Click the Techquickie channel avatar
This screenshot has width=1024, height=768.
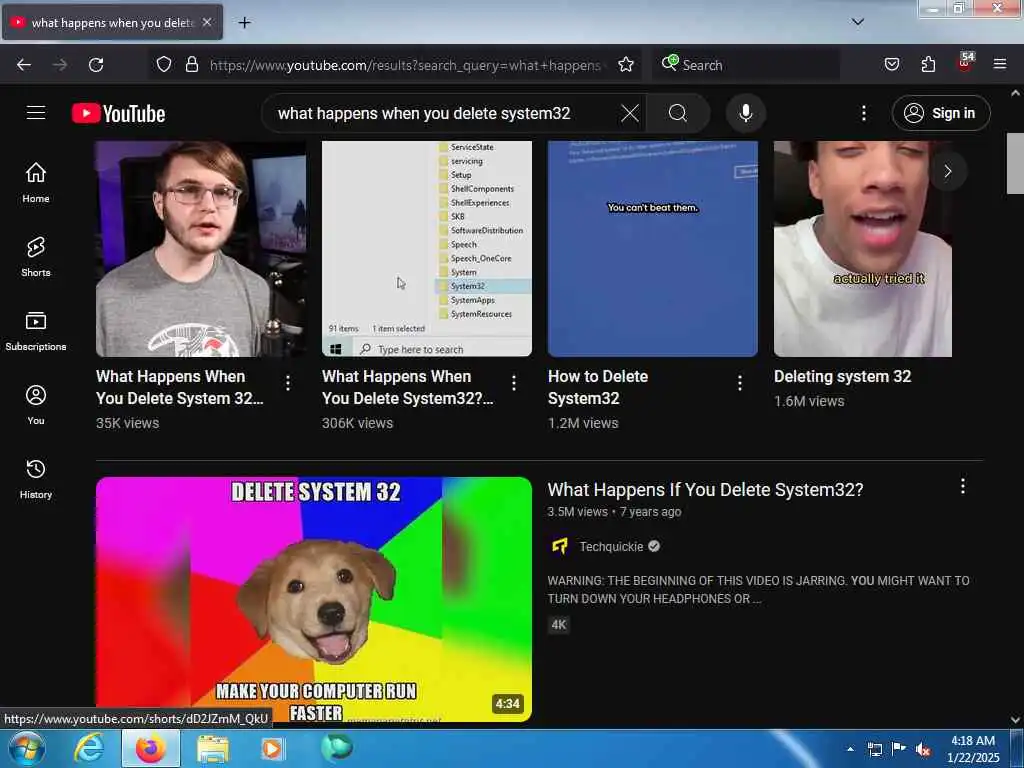(x=559, y=547)
